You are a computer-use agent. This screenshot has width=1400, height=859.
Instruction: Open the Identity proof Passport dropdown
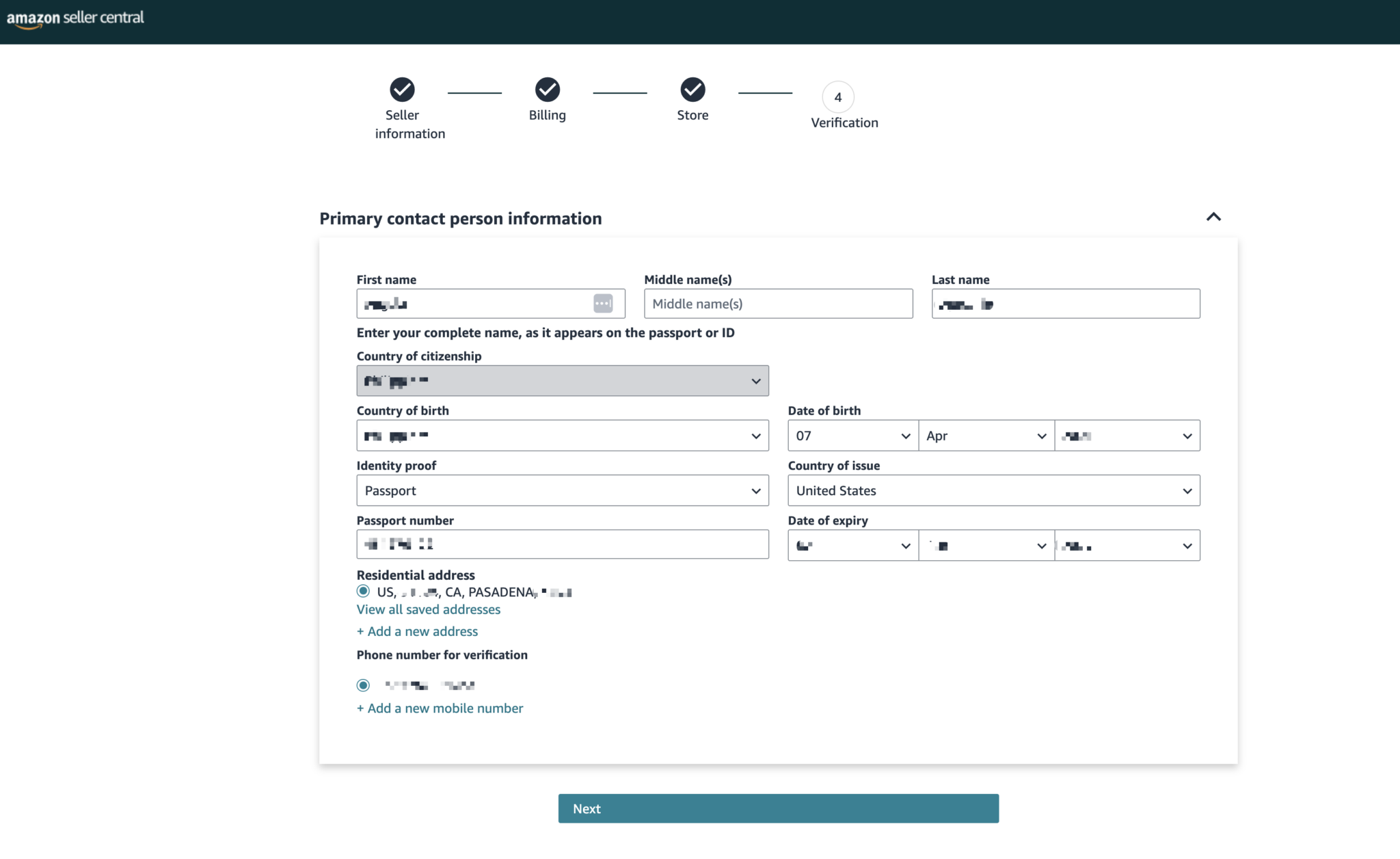click(562, 490)
